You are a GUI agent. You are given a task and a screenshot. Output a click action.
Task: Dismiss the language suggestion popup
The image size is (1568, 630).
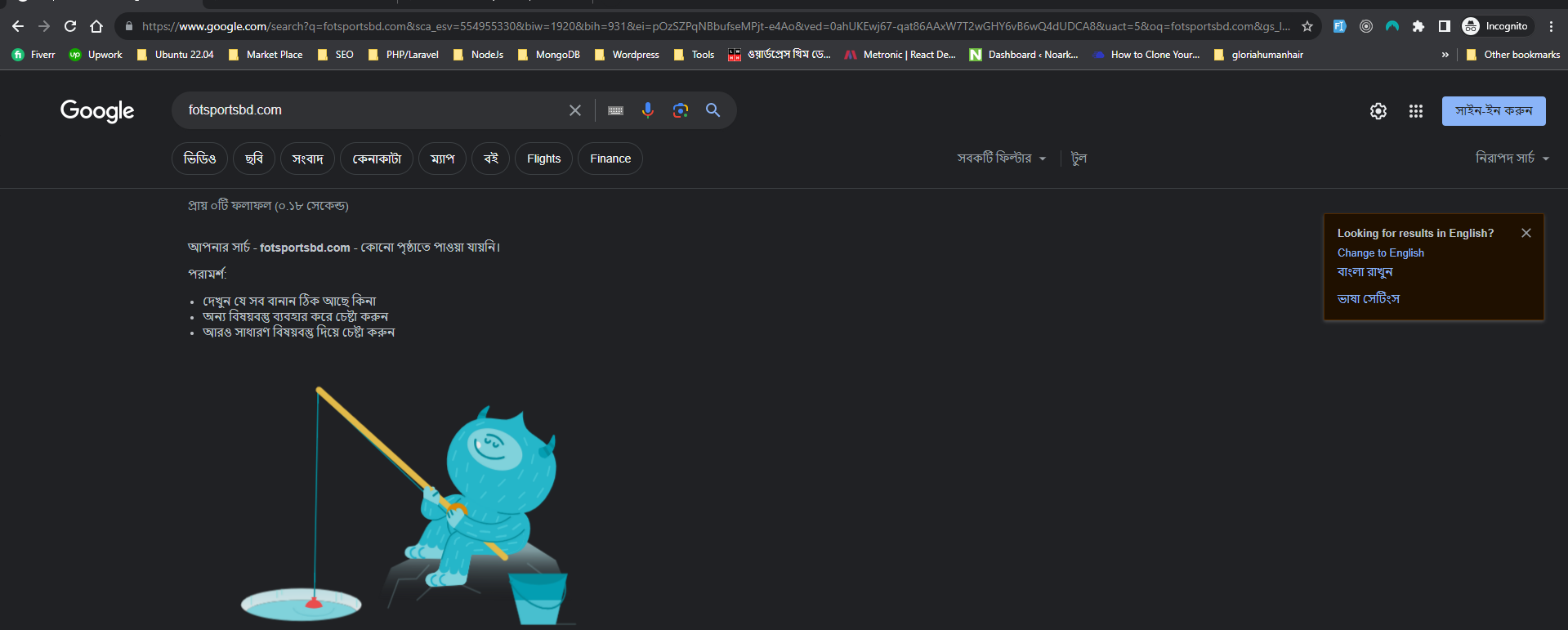[x=1526, y=233]
